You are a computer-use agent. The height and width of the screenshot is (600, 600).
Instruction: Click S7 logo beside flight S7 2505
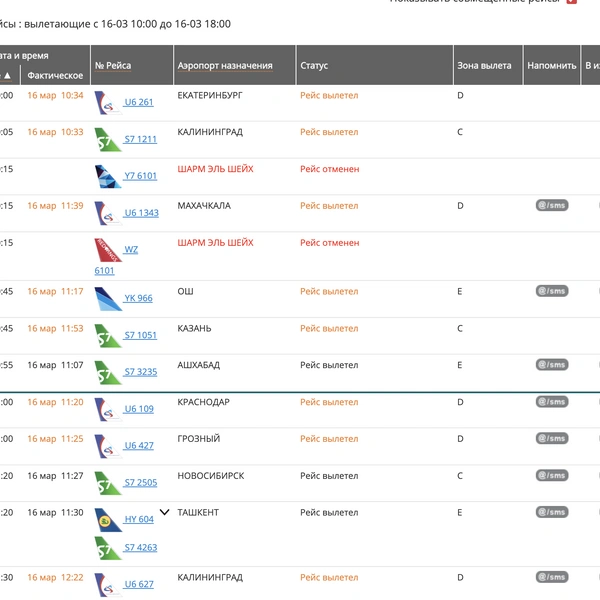108,483
